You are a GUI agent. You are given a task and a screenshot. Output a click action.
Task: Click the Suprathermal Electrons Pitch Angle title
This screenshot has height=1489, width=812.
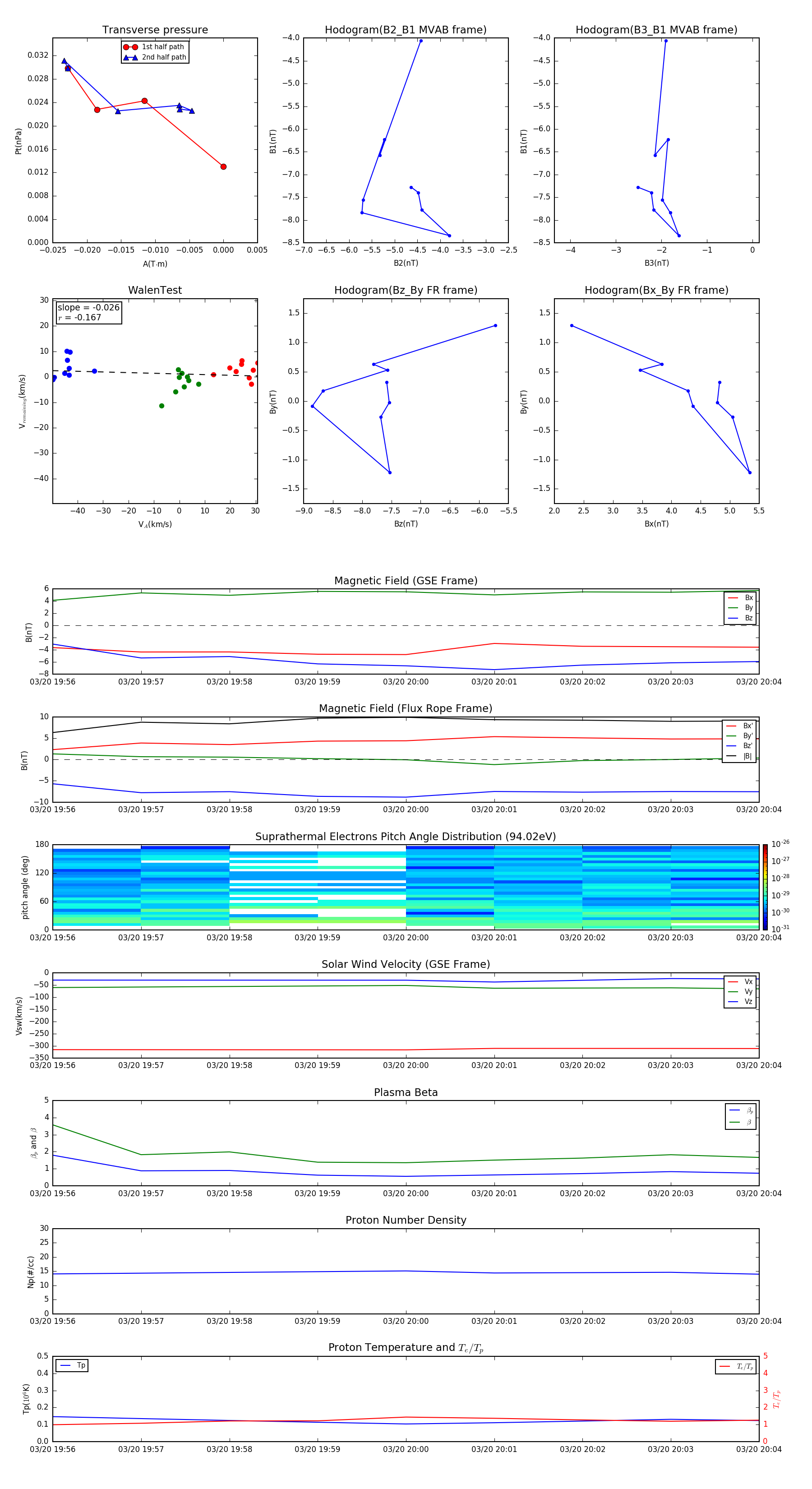(406, 837)
